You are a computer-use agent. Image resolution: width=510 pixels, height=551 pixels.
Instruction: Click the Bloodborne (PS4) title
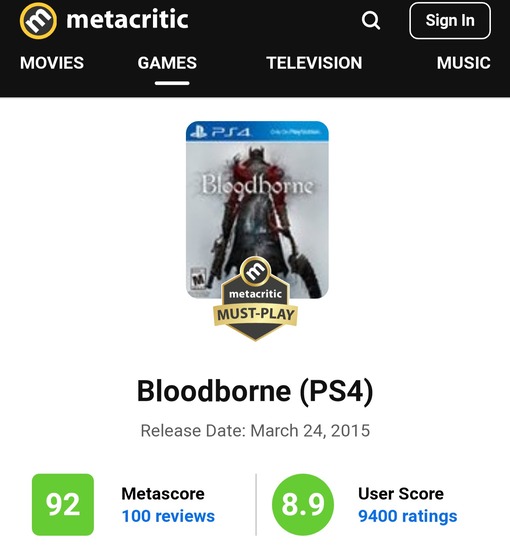tap(255, 391)
